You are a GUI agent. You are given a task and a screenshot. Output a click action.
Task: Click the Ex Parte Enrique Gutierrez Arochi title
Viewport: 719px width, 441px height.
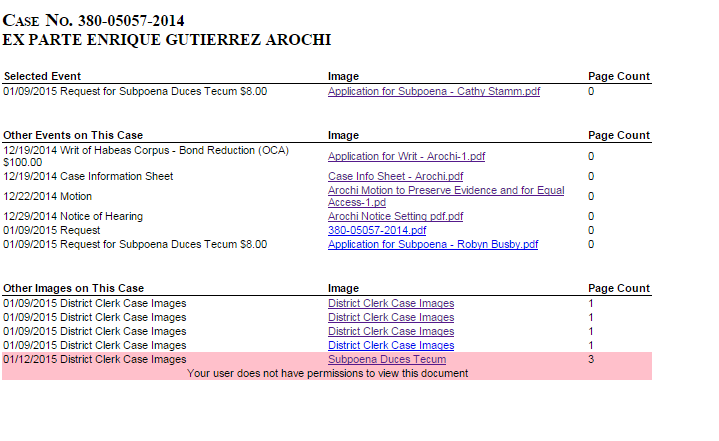pos(167,40)
